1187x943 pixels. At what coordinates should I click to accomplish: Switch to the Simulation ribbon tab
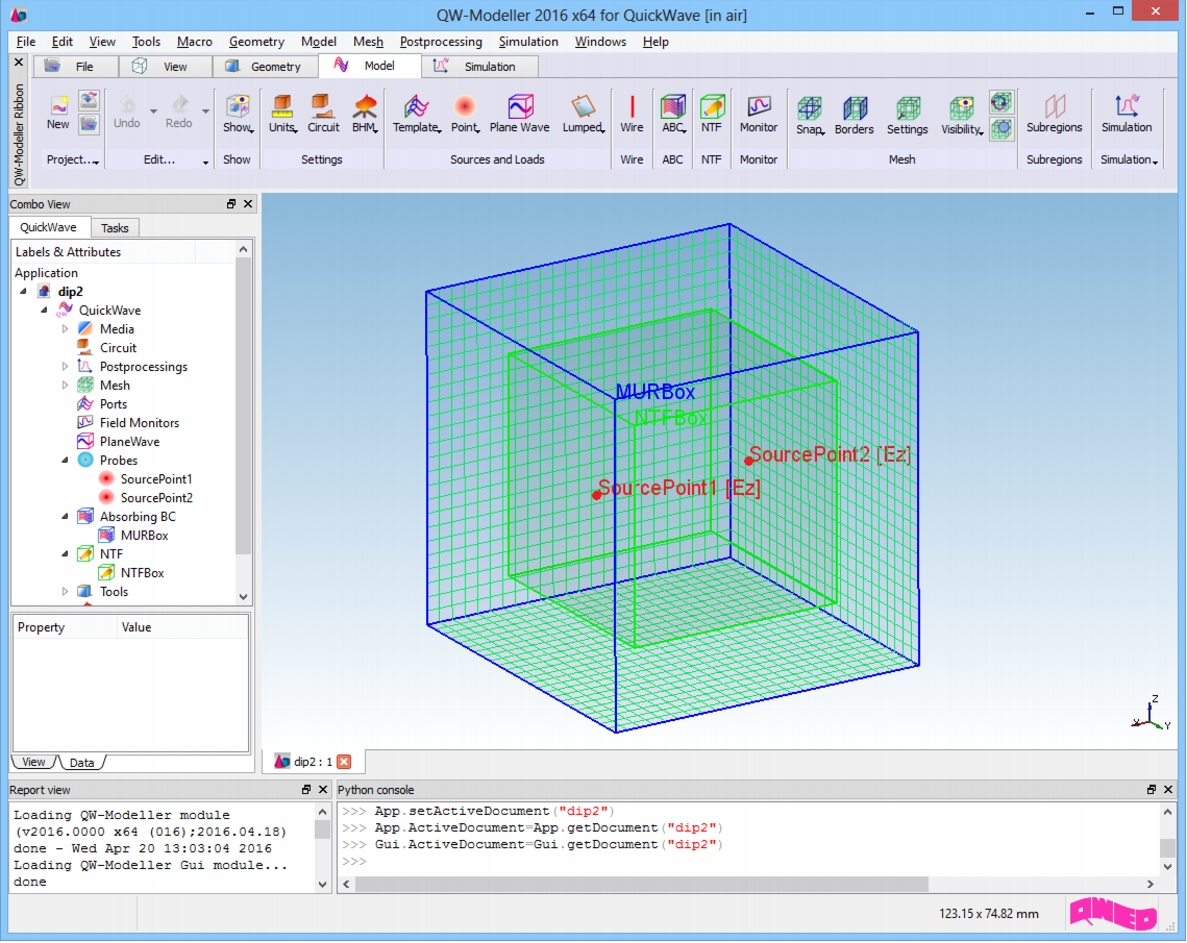(480, 67)
